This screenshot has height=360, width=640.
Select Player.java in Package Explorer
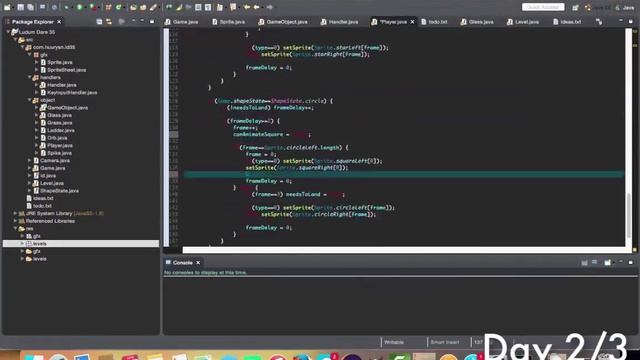[60, 145]
